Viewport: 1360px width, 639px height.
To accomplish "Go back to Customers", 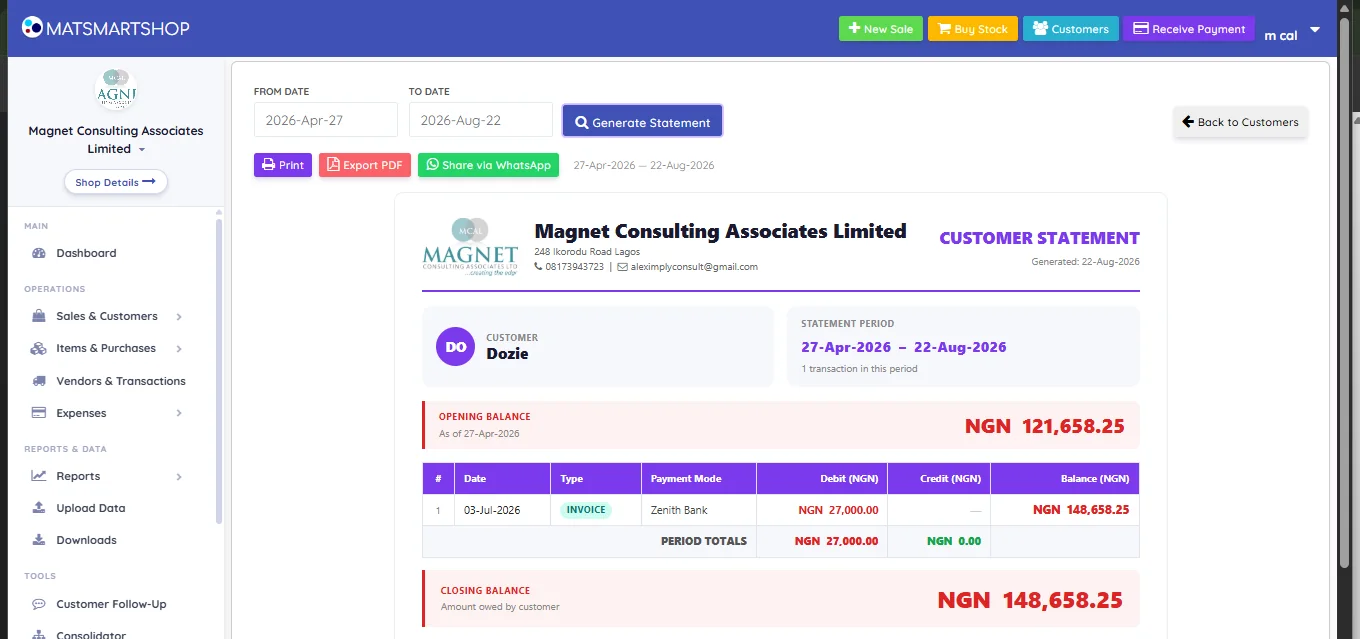I will click(1240, 122).
